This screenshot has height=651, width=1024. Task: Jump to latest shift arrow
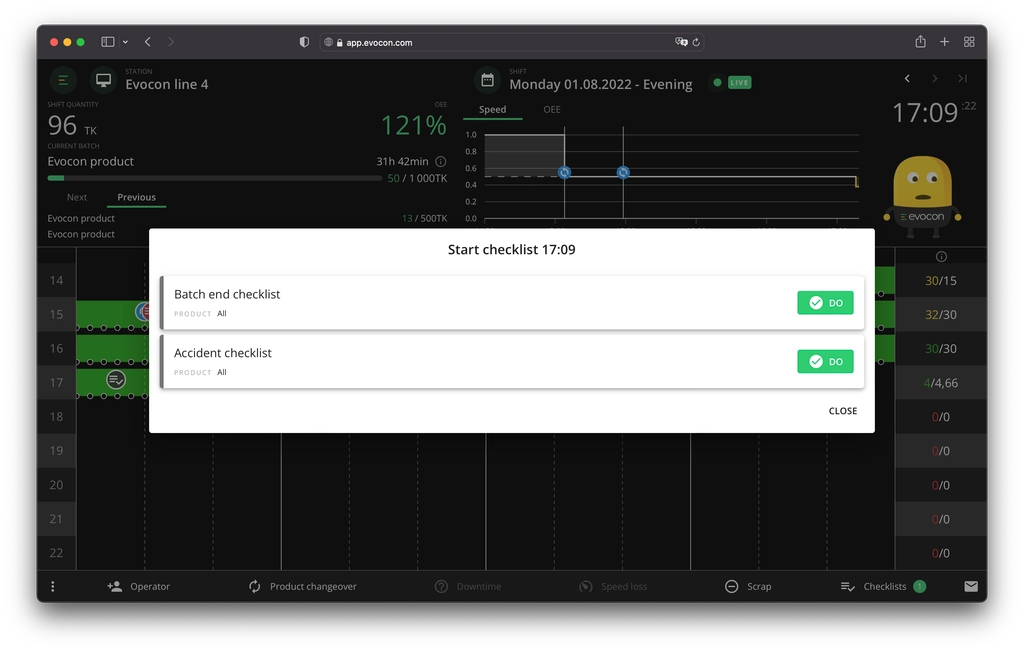click(962, 78)
